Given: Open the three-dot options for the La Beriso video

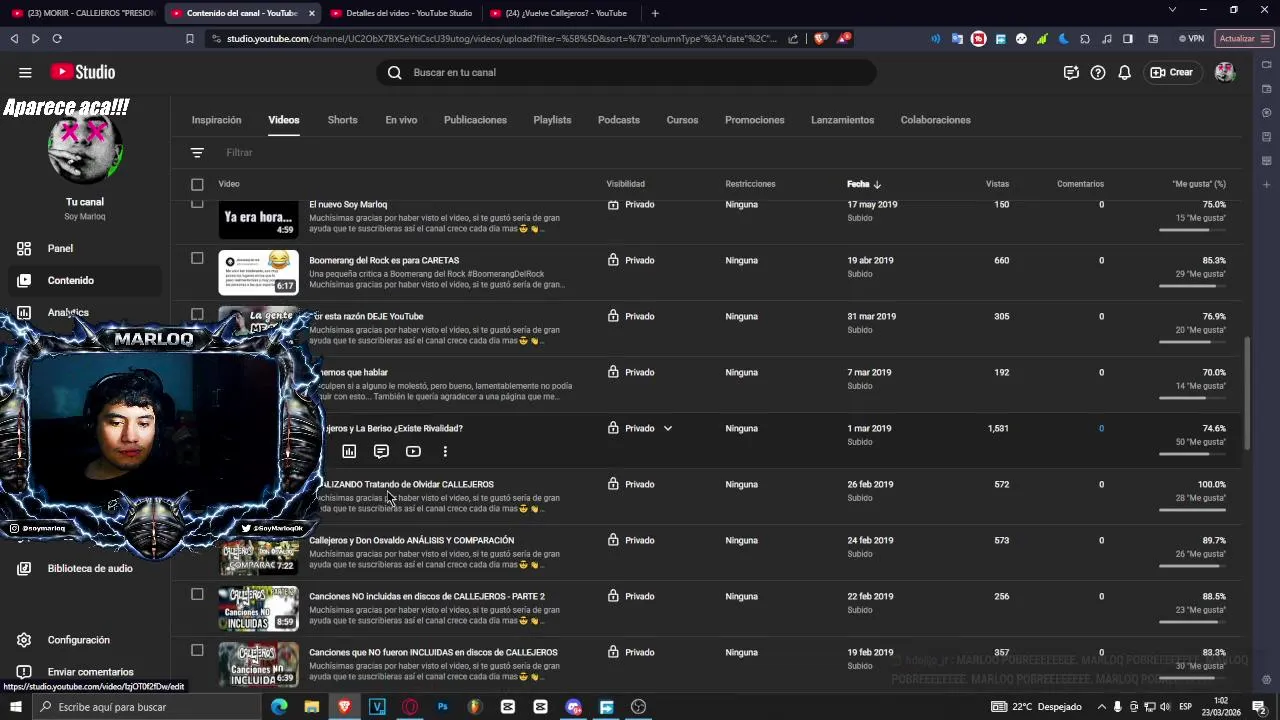Looking at the screenshot, I should click(x=445, y=451).
